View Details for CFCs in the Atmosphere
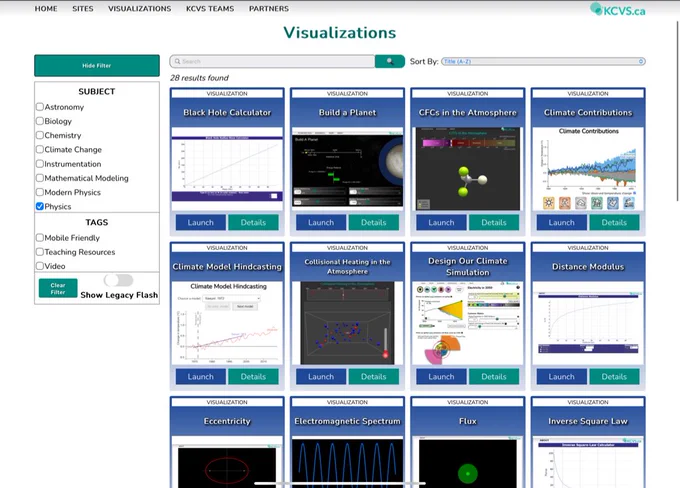The image size is (680, 488). tap(494, 223)
